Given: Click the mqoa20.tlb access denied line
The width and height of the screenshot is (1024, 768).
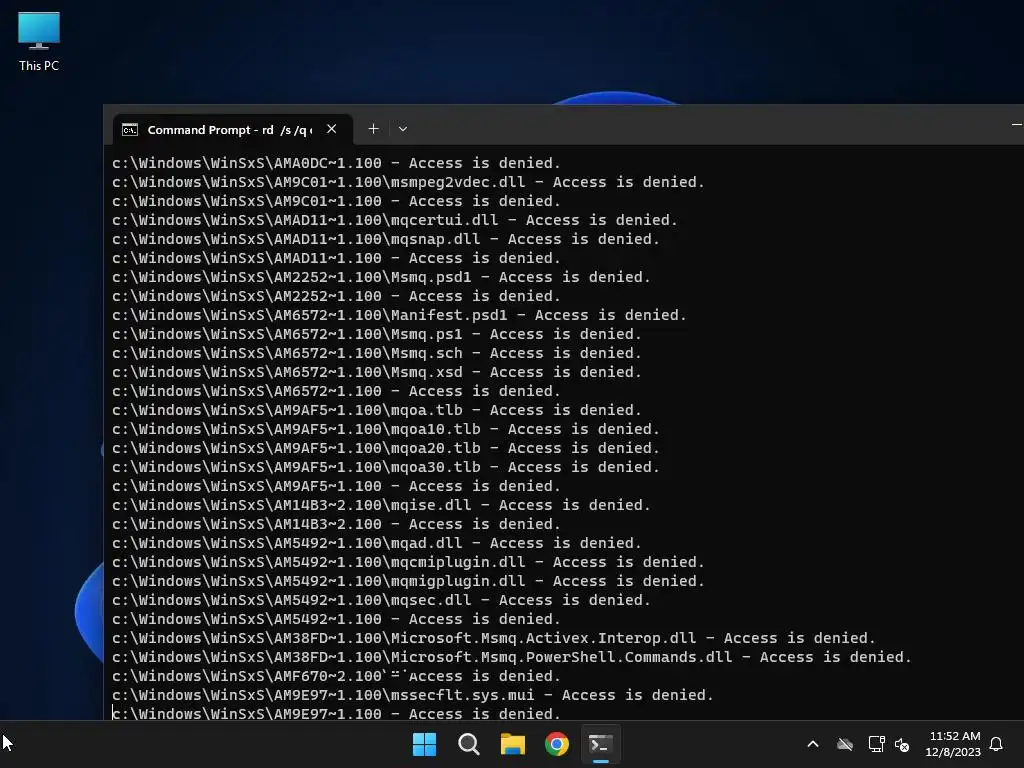Looking at the screenshot, I should point(385,448).
